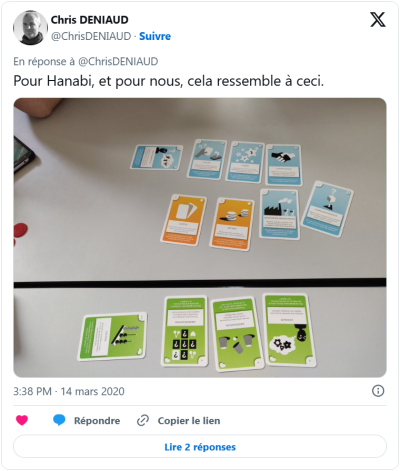Click the X logo icon
400x471 pixels.
coord(378,20)
